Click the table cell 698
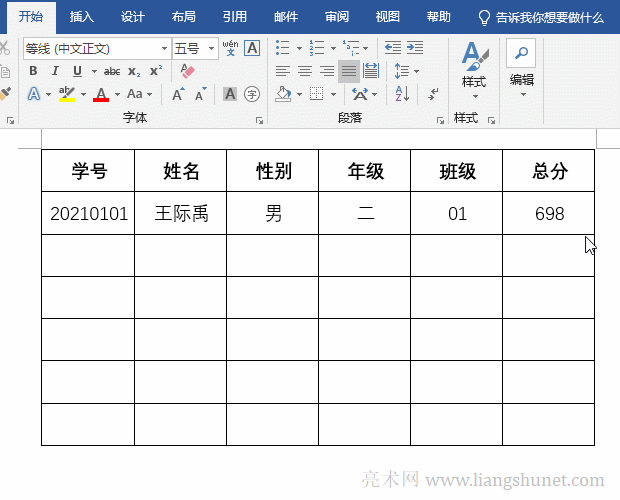This screenshot has width=620, height=500. click(549, 213)
